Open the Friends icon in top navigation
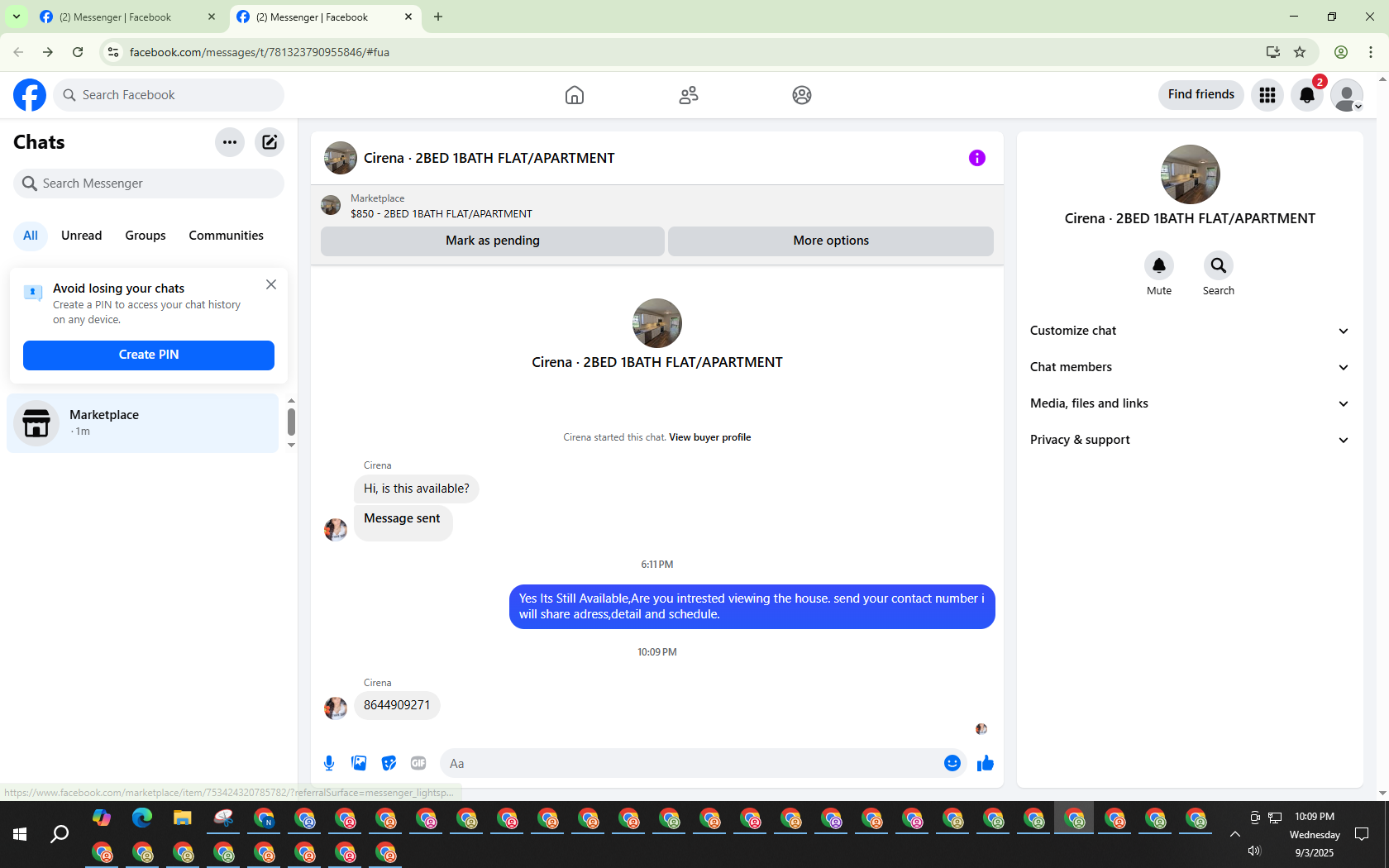Viewport: 1389px width, 868px height. click(x=689, y=95)
